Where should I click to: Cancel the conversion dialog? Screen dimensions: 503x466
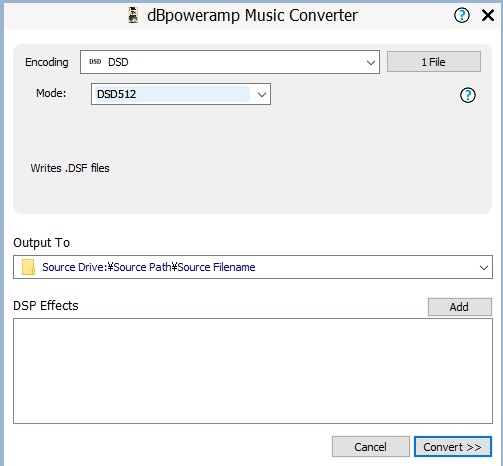coord(371,447)
